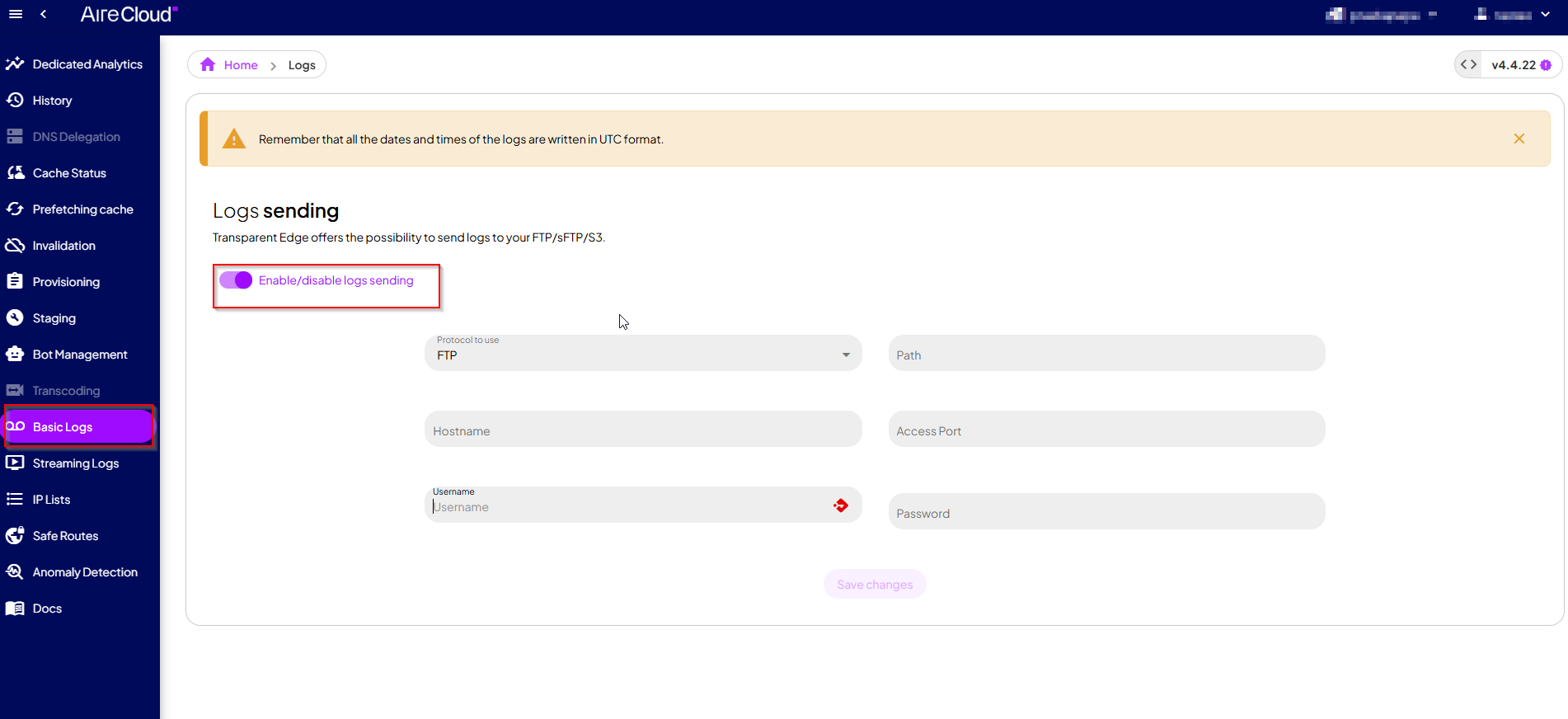1568x719 pixels.
Task: Focus the Hostname input field
Action: pyautogui.click(x=643, y=429)
